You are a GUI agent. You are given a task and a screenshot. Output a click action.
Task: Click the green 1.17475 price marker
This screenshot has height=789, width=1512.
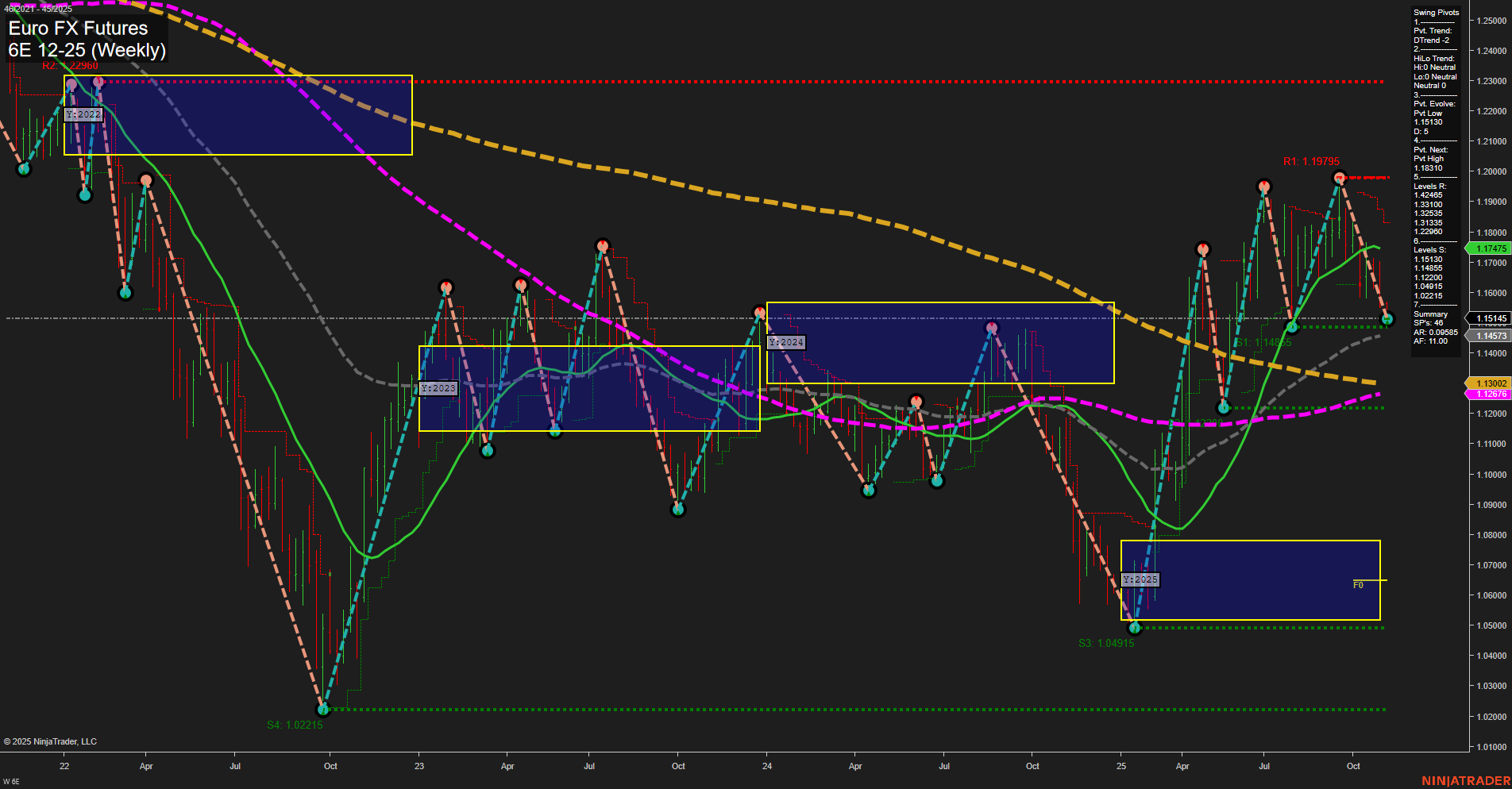pyautogui.click(x=1491, y=248)
